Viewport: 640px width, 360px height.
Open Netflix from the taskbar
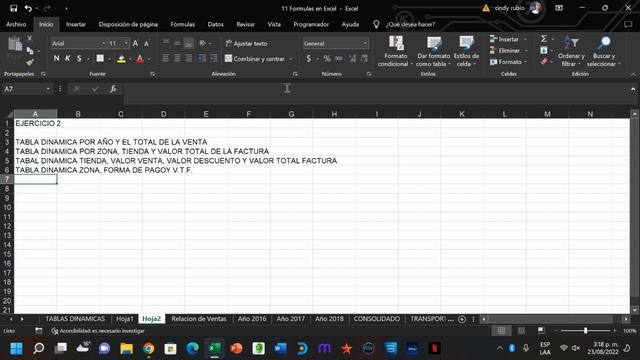[434, 348]
